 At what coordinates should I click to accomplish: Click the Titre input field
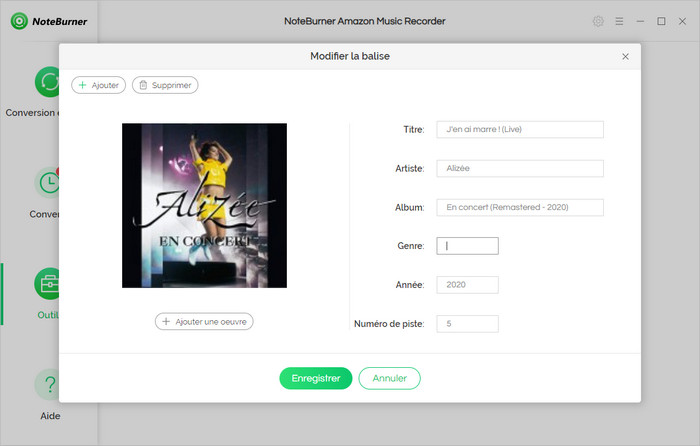click(520, 129)
